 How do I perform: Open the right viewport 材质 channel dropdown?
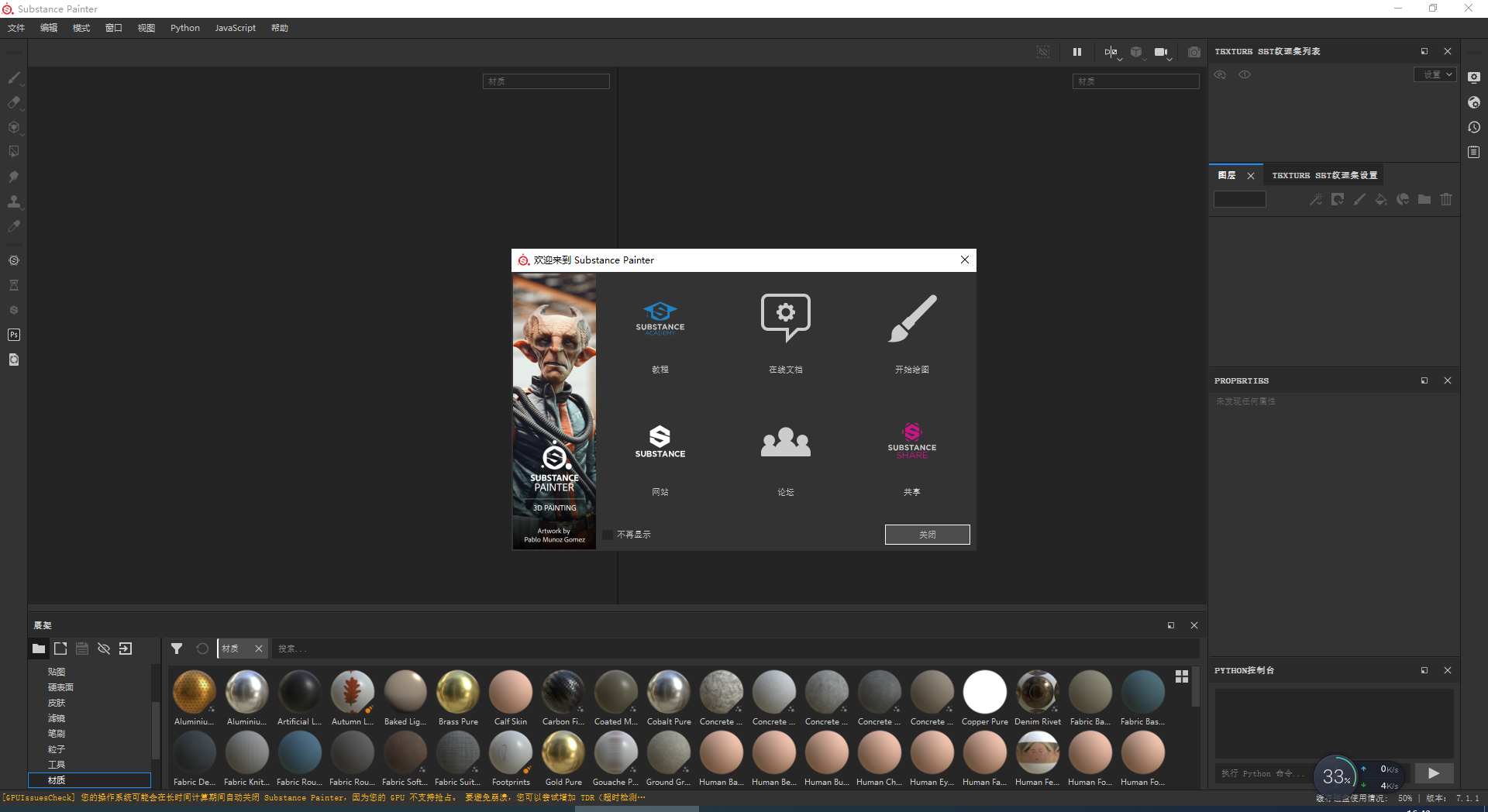click(1136, 81)
